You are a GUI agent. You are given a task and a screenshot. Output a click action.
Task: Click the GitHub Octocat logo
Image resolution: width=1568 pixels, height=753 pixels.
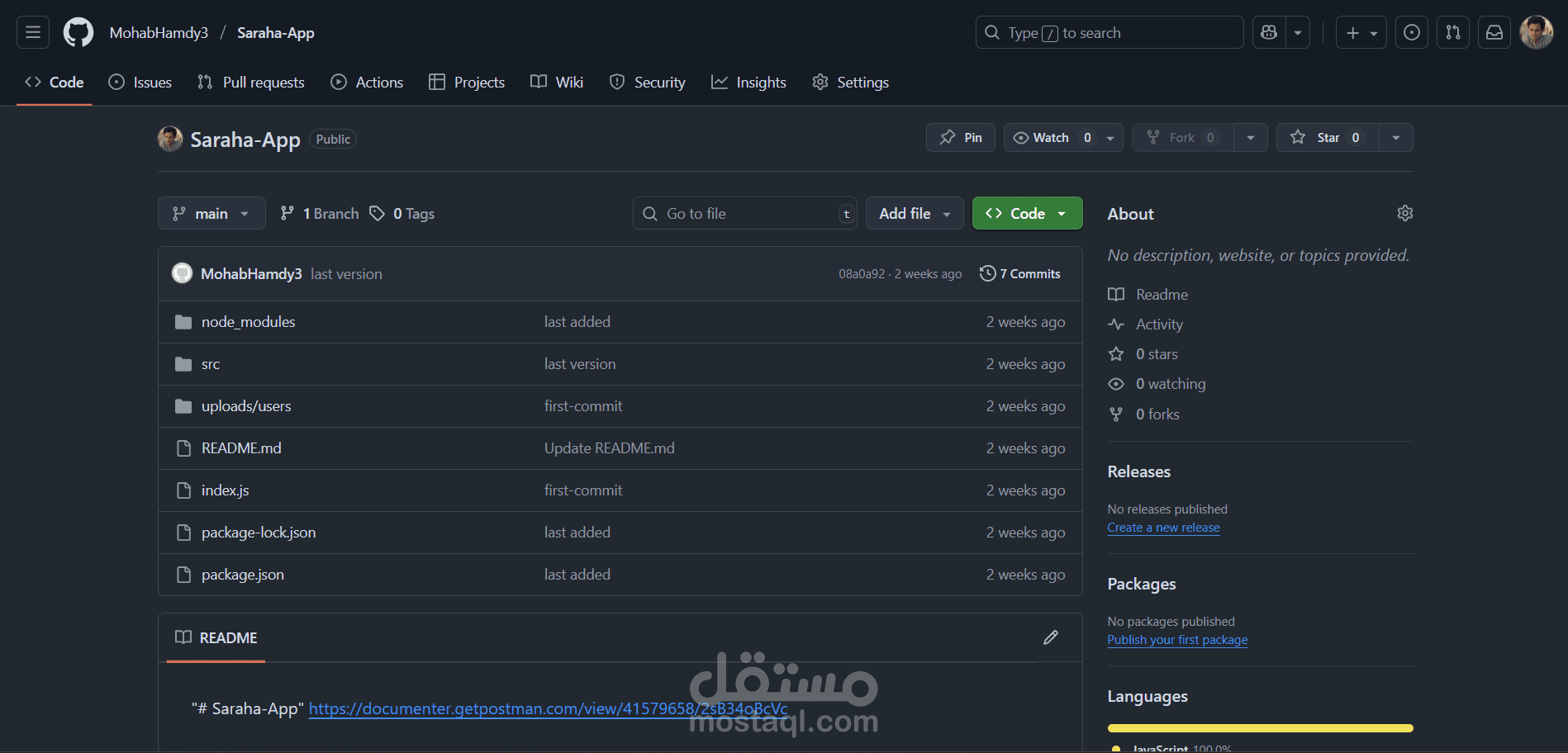[78, 33]
